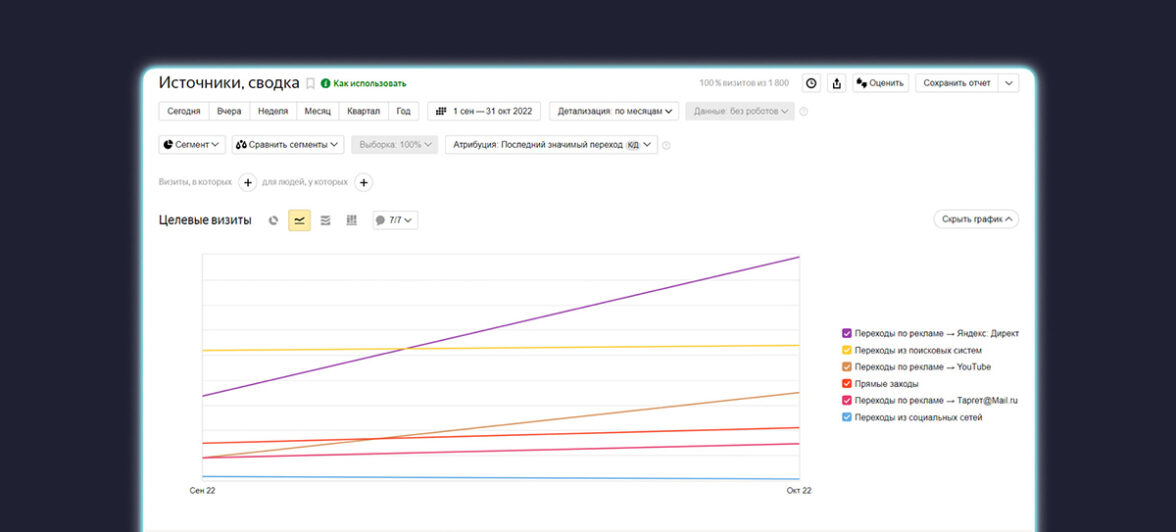Click 'Сохранить отчет' button

pyautogui.click(x=957, y=83)
